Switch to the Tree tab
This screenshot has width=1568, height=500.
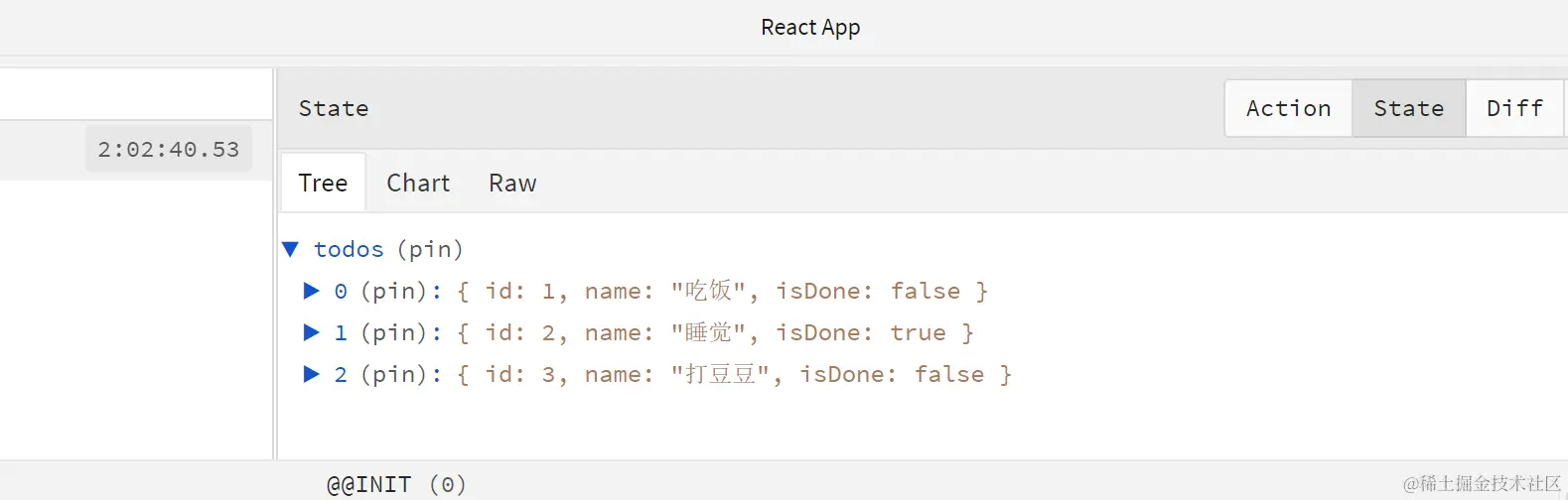click(x=323, y=184)
